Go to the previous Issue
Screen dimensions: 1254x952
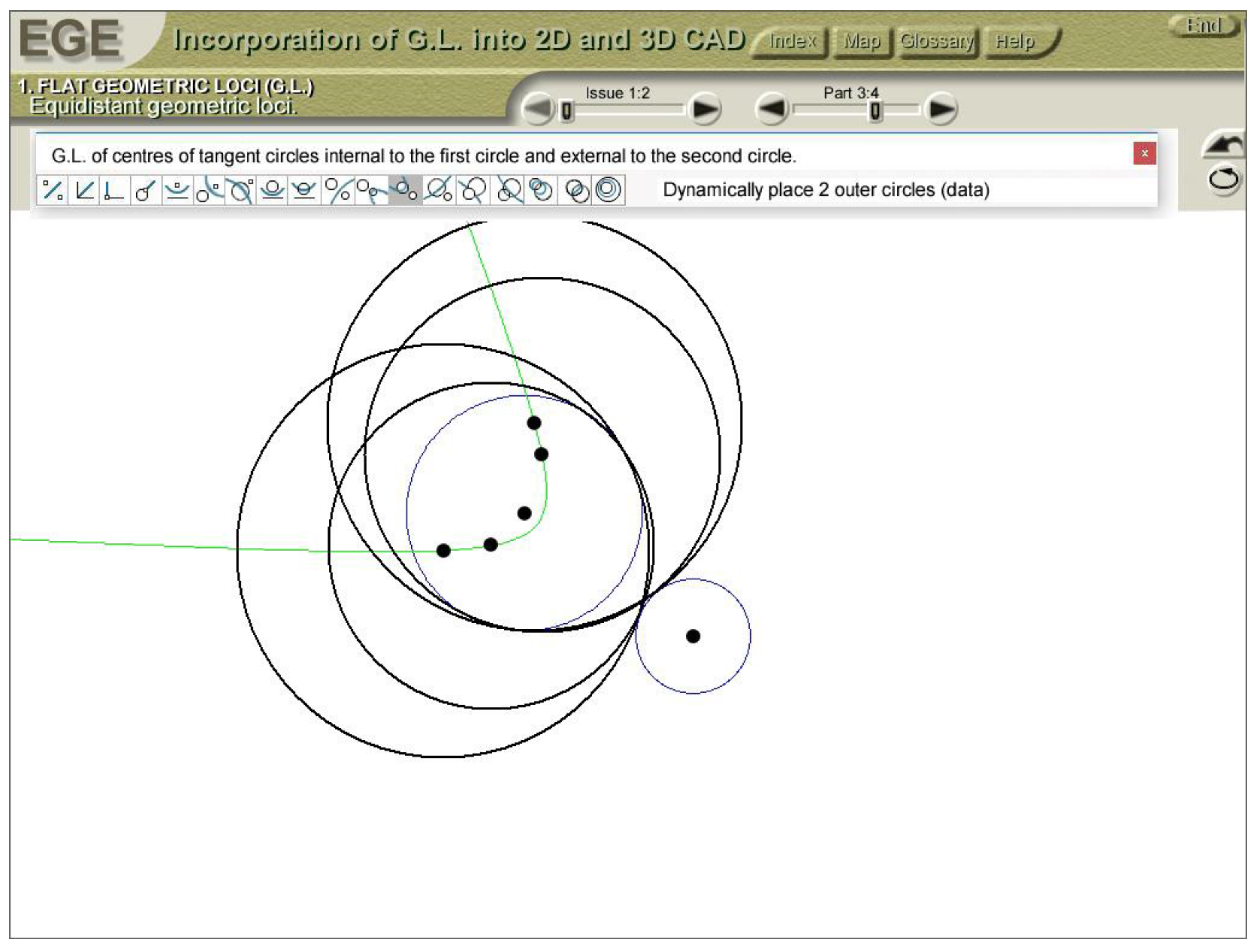537,109
